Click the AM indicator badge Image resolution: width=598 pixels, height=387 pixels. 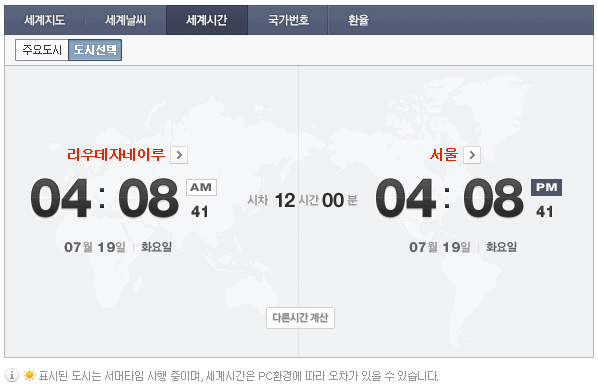pos(201,187)
